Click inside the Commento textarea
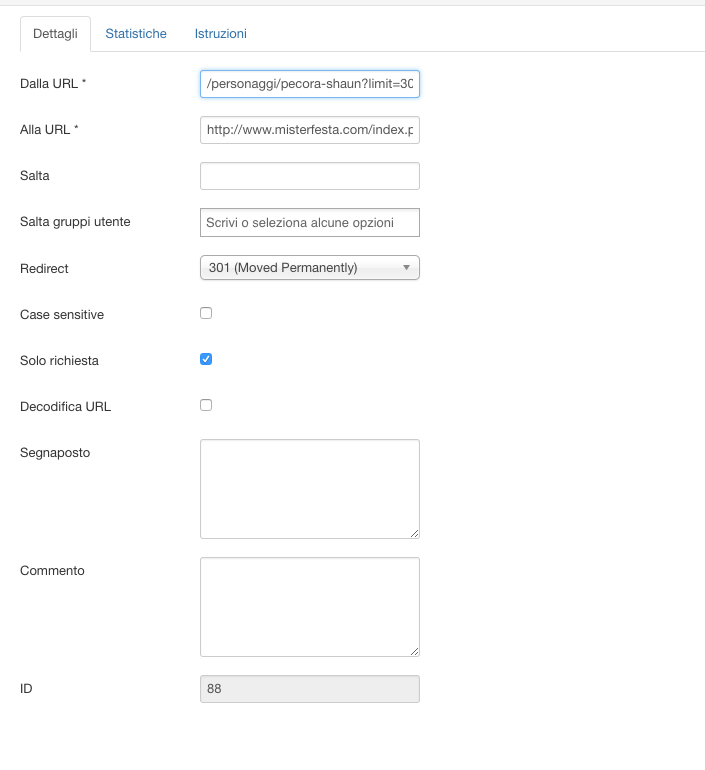This screenshot has width=705, height=770. pos(310,607)
